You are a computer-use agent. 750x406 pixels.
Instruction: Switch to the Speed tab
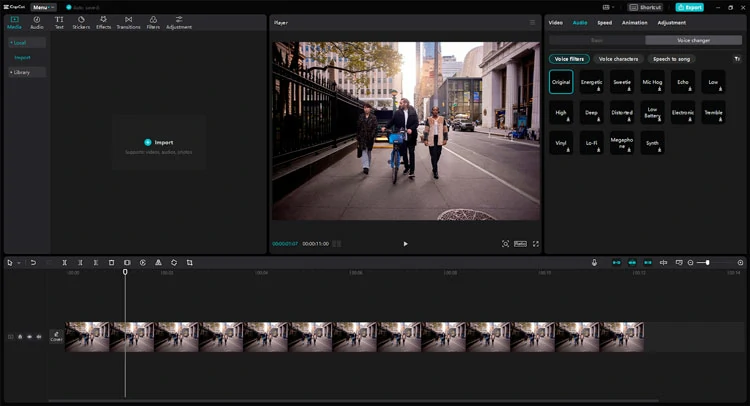605,22
